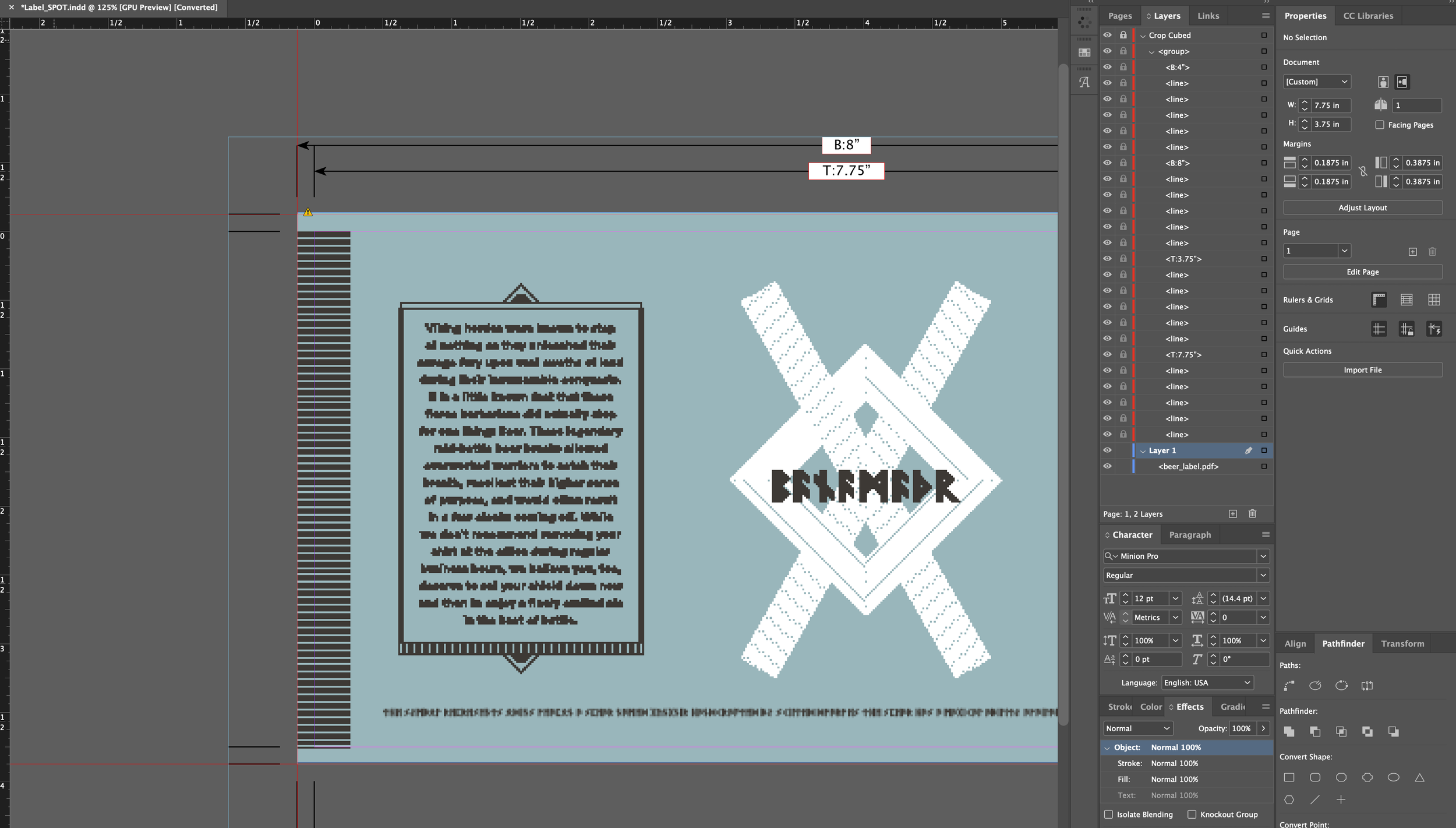Click the Pathfinder Add icon
1456x828 pixels.
click(1289, 731)
